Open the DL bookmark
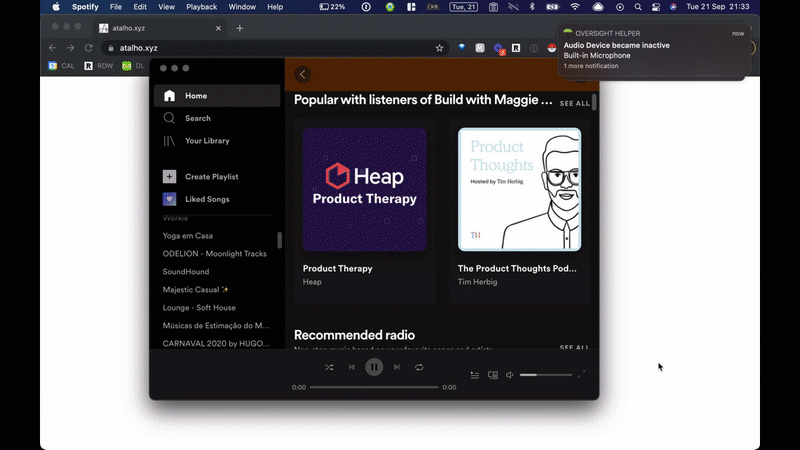The height and width of the screenshot is (450, 800). click(133, 66)
